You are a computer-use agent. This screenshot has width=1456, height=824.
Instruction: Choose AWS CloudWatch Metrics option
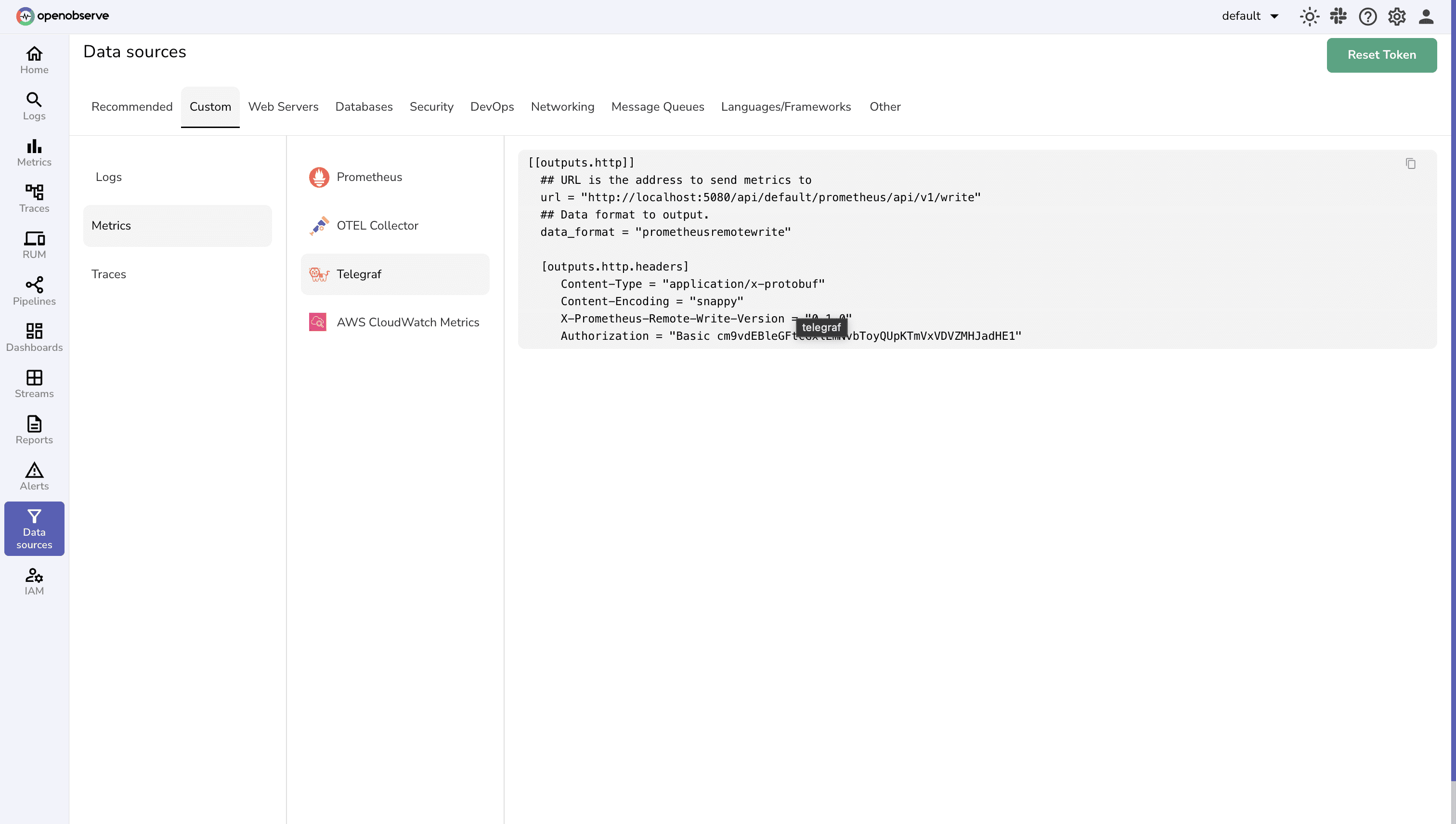pyautogui.click(x=408, y=322)
